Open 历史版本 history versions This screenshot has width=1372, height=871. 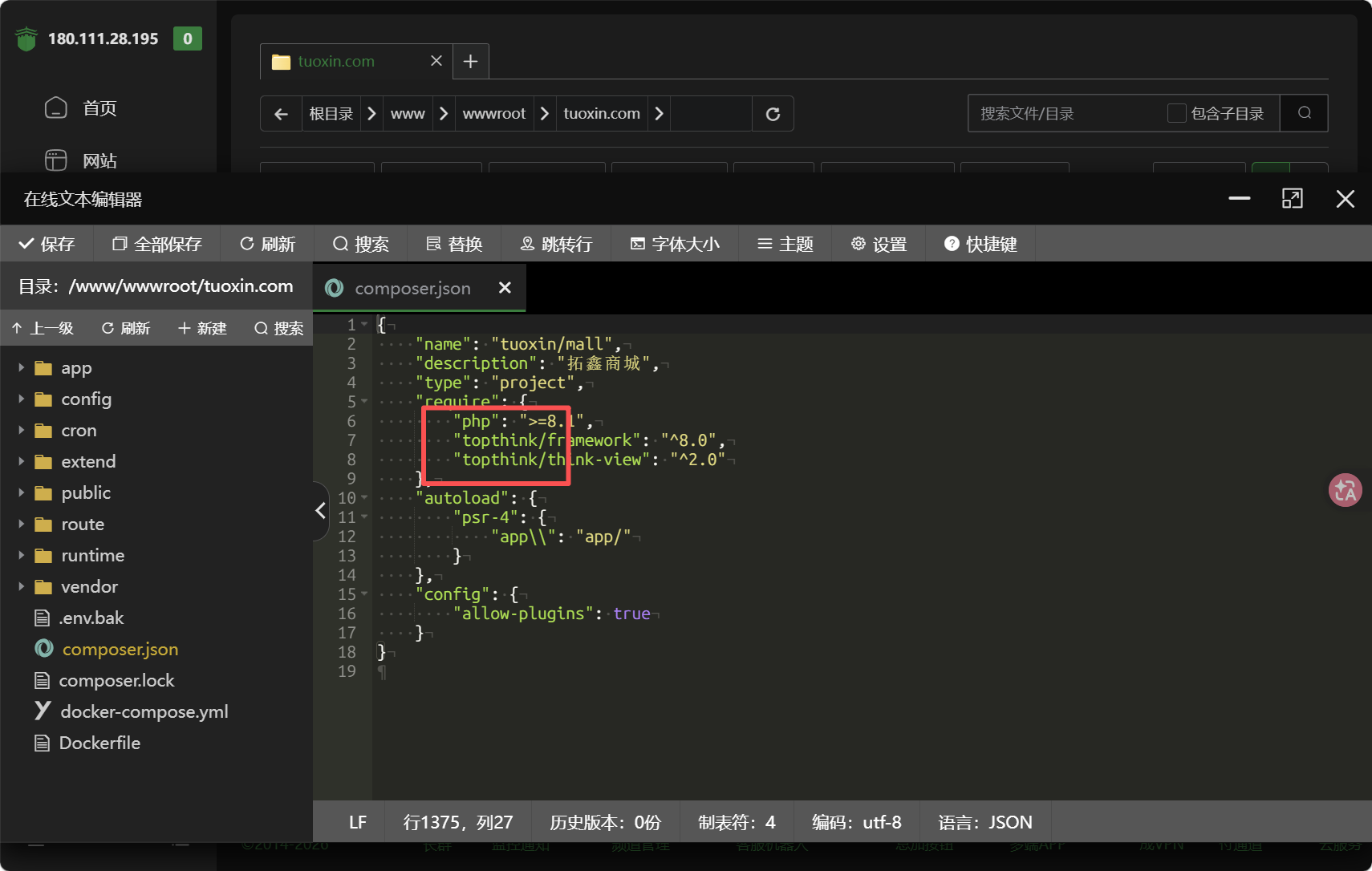coord(605,822)
